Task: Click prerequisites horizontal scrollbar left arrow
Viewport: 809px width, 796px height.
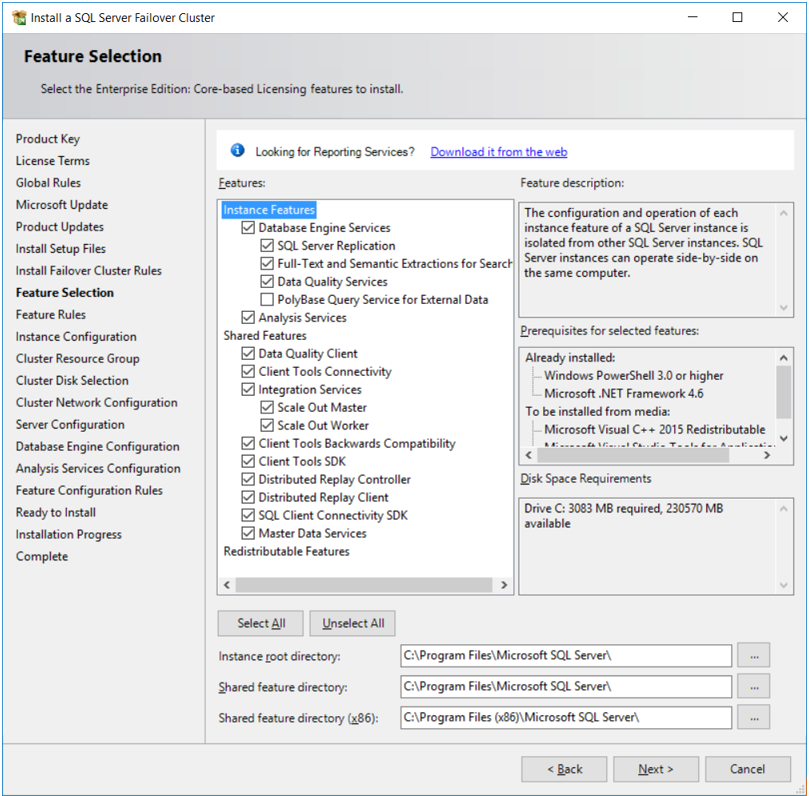Action: (x=528, y=455)
